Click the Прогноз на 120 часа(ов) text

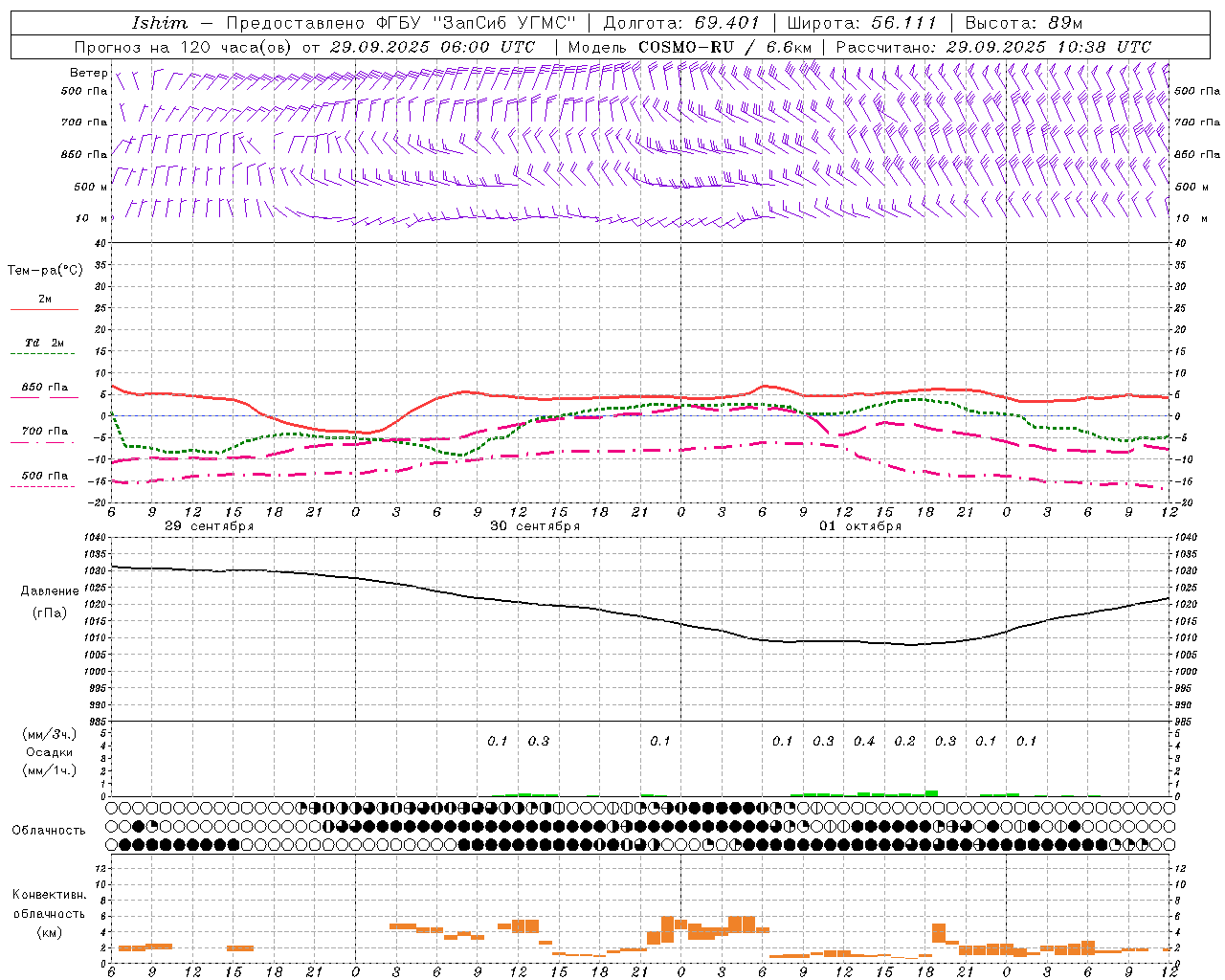tap(184, 47)
